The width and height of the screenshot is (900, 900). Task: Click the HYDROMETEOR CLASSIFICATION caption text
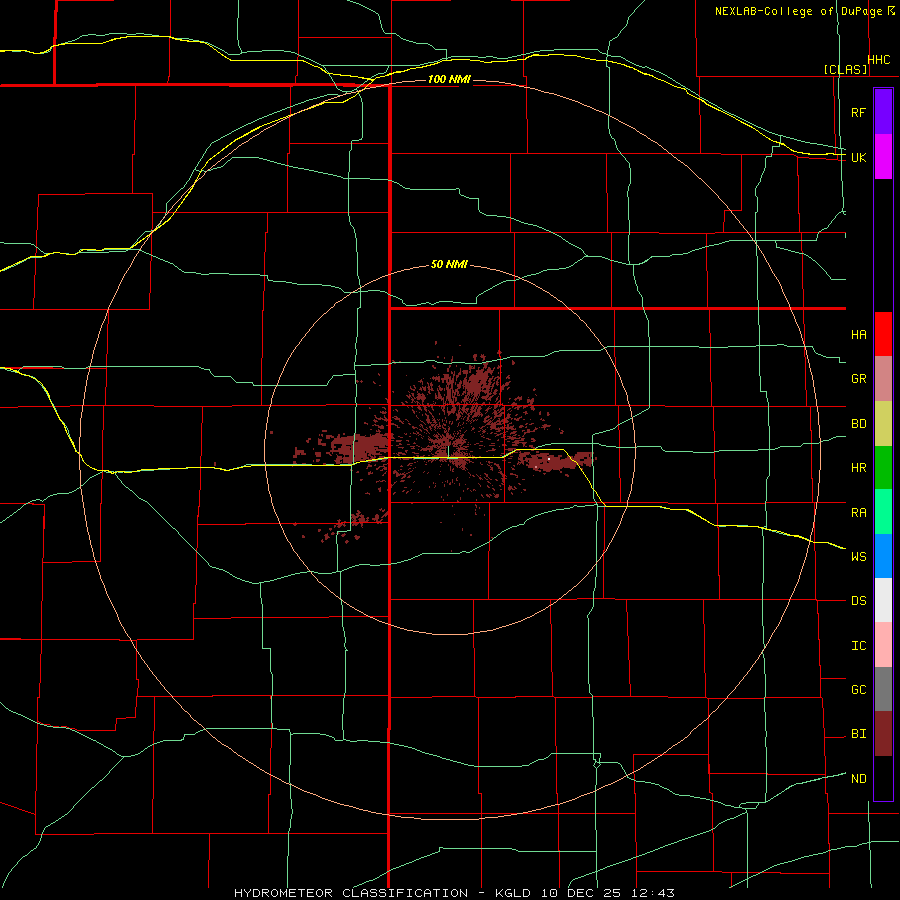point(351,893)
